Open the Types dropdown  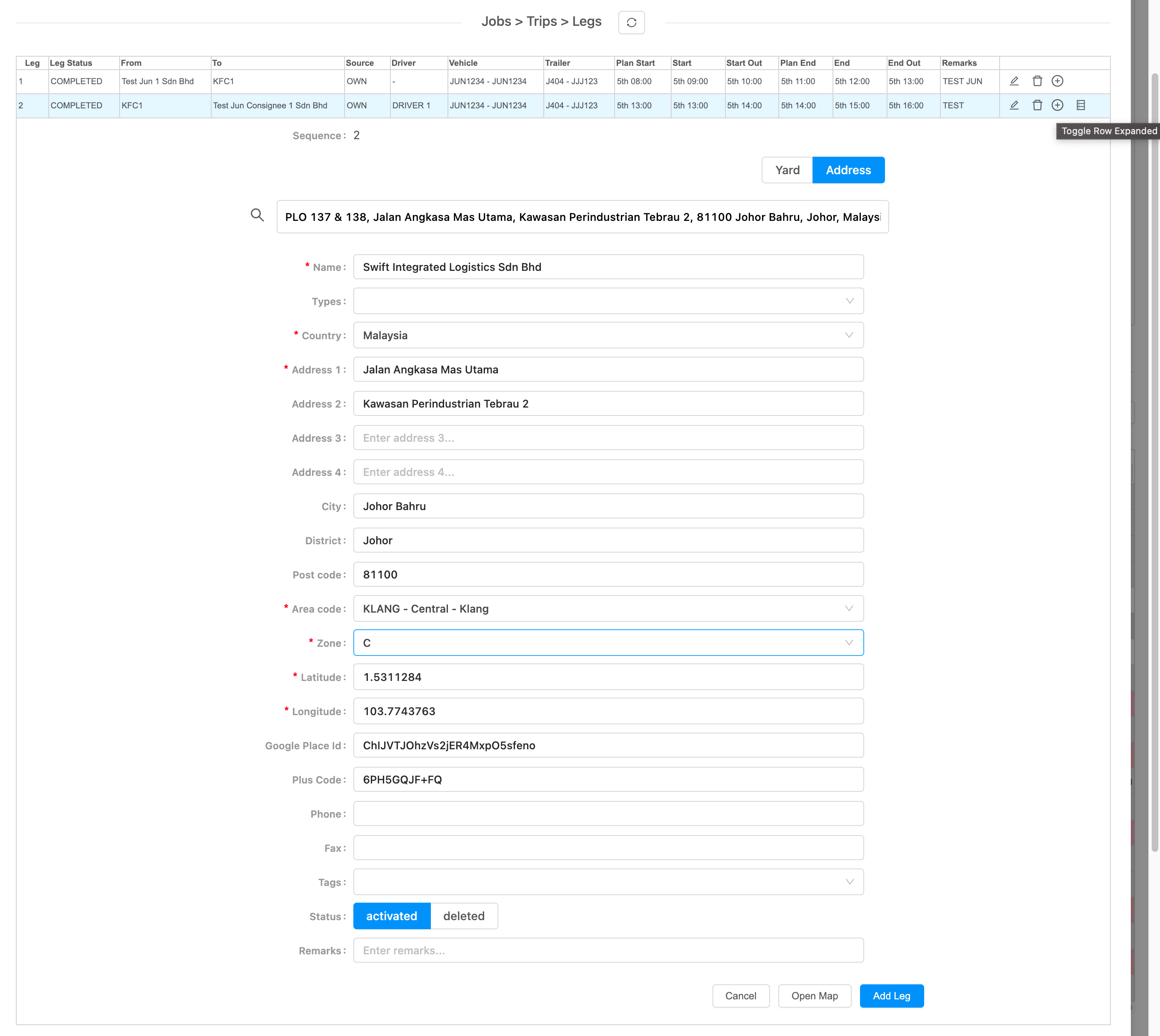click(608, 301)
